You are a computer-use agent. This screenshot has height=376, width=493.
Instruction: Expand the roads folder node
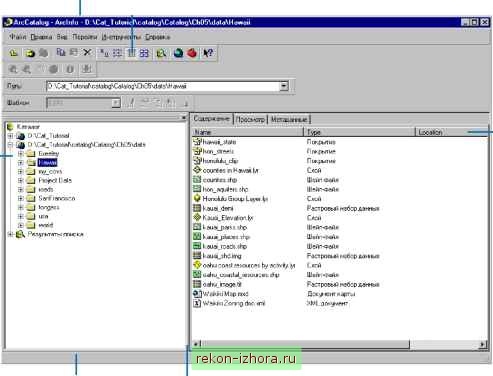(x=21, y=189)
